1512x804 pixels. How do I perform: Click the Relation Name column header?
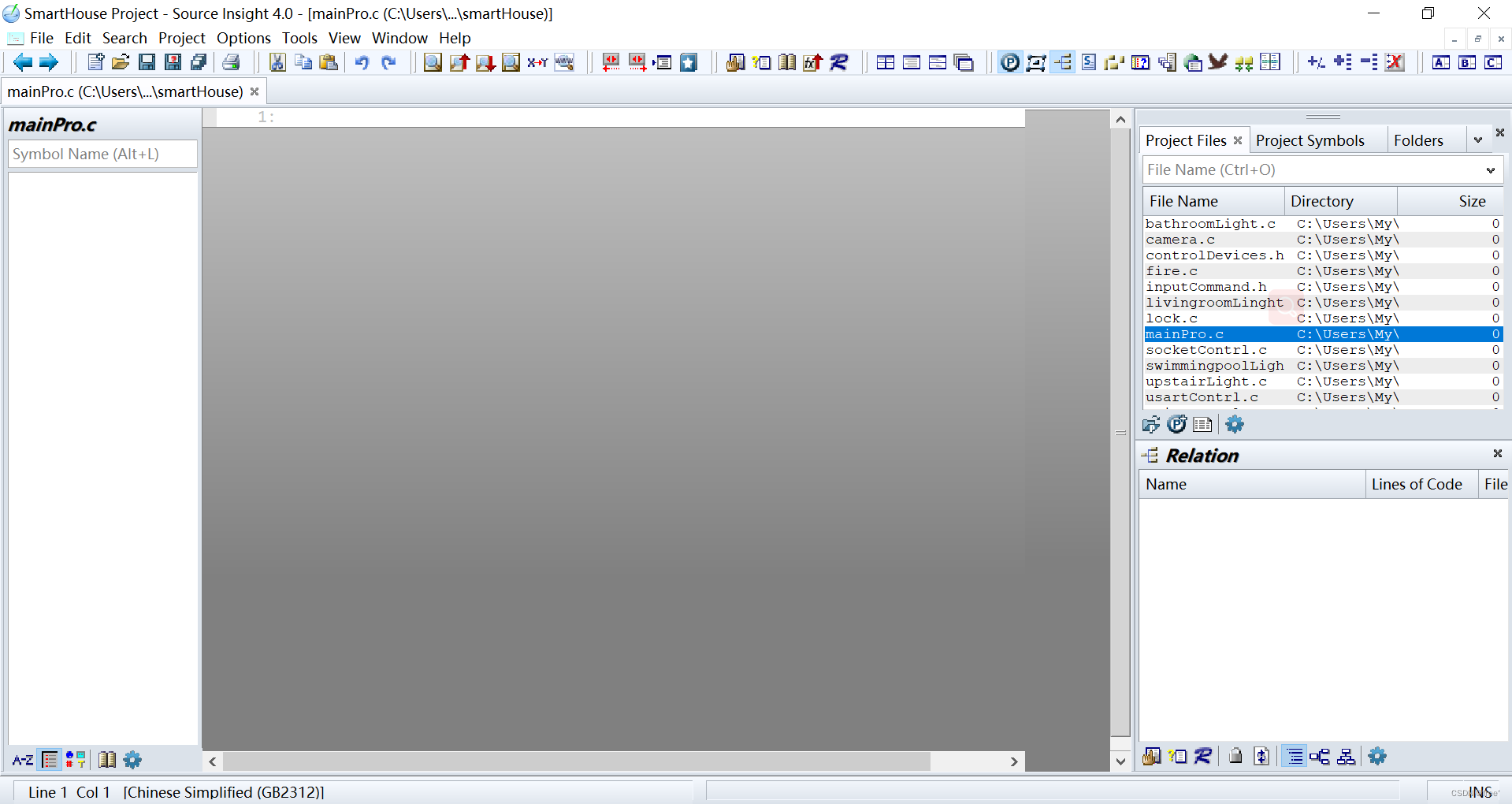coord(1252,484)
